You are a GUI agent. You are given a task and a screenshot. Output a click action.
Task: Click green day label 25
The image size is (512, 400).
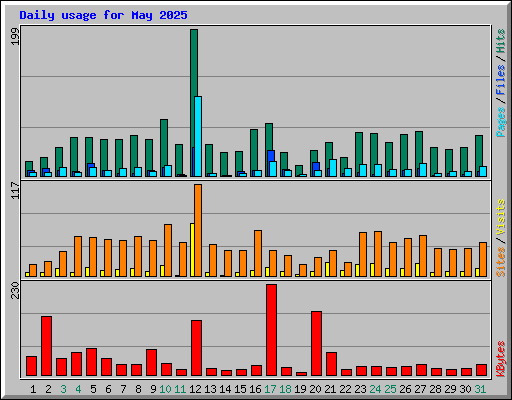coord(390,389)
